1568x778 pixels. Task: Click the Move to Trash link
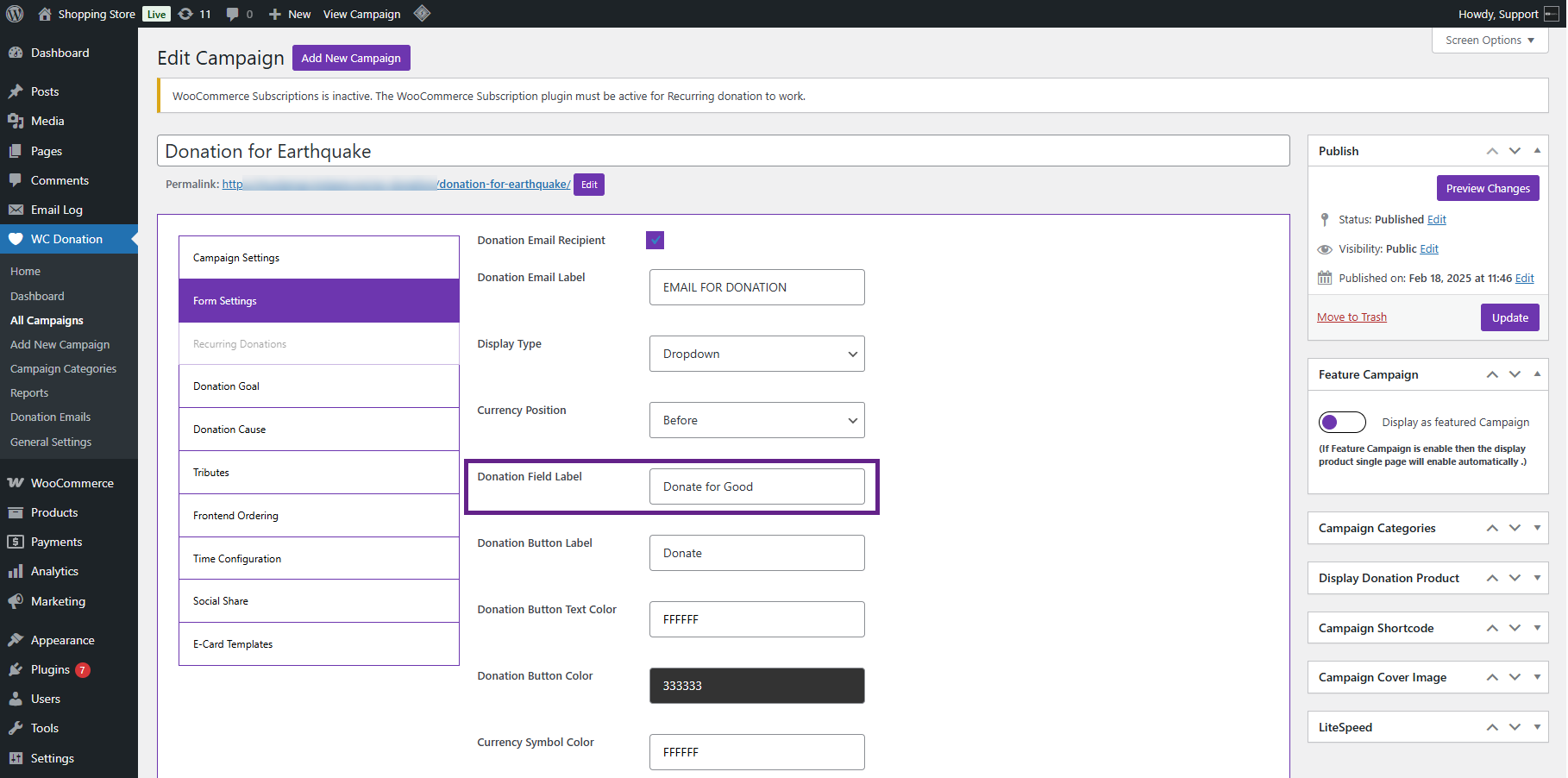click(x=1352, y=317)
